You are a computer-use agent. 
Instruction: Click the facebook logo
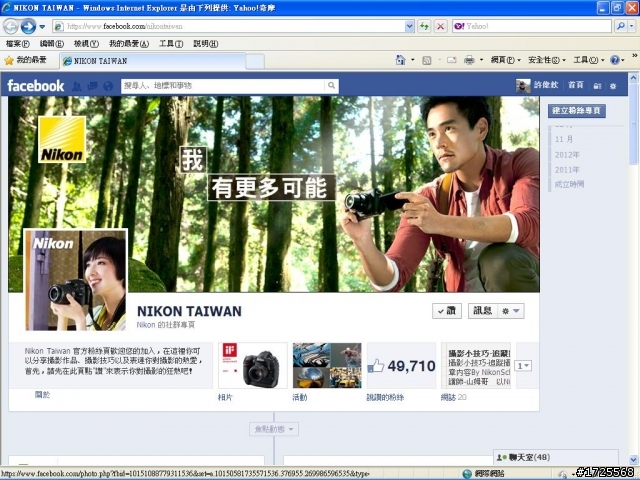tap(36, 86)
